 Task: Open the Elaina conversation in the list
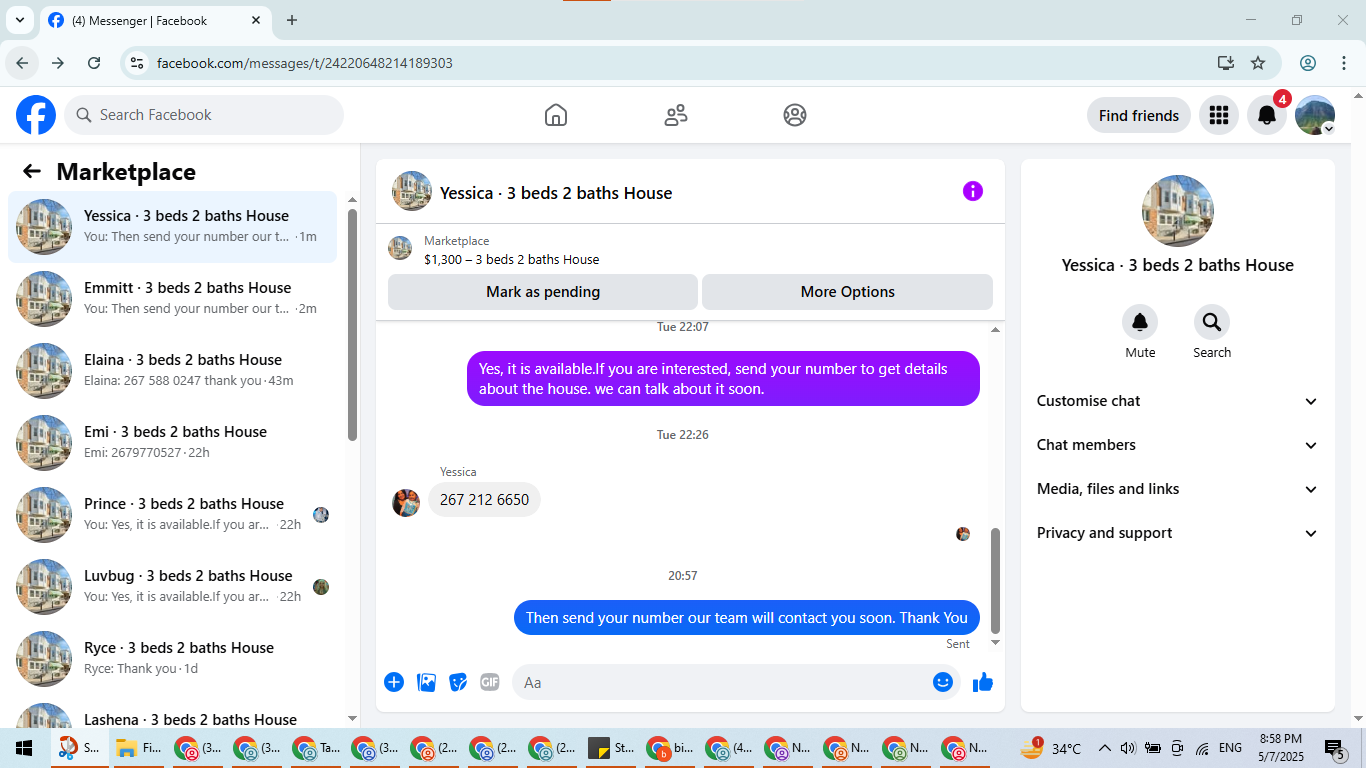pyautogui.click(x=172, y=371)
